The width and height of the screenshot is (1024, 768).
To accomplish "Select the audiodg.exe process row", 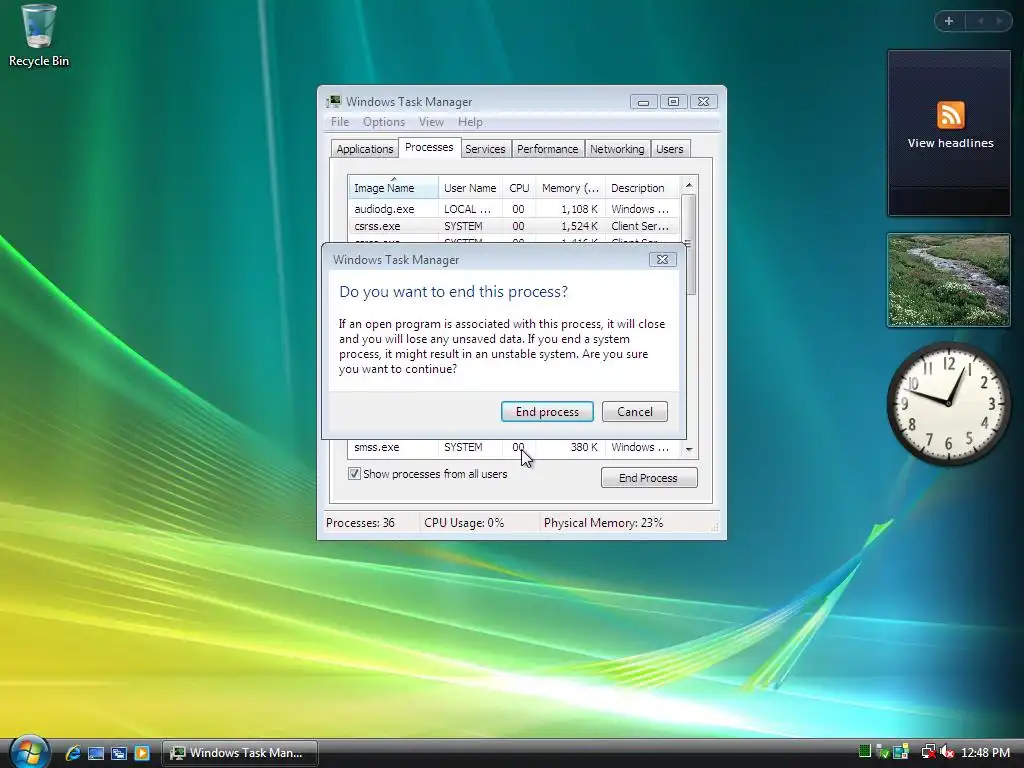I will click(514, 209).
